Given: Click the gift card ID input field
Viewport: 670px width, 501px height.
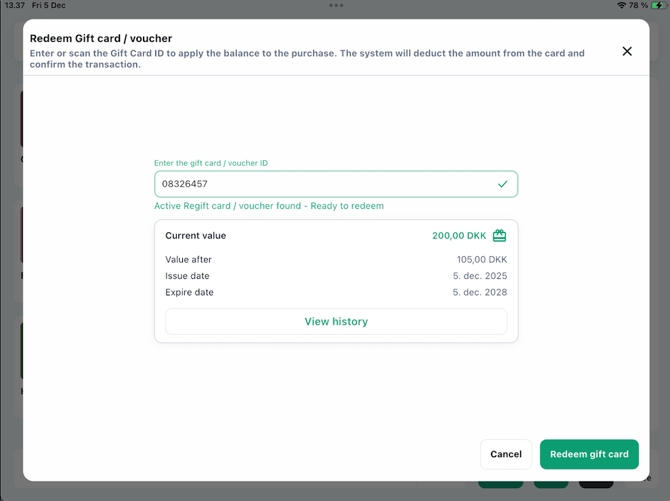Looking at the screenshot, I should pos(320,184).
